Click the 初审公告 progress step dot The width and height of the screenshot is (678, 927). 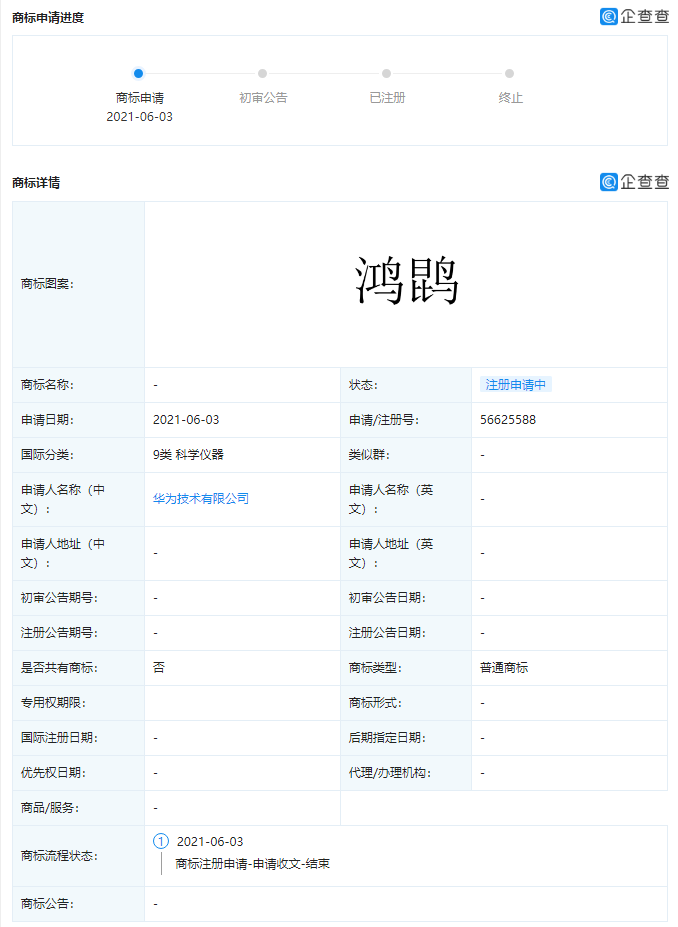pos(262,73)
